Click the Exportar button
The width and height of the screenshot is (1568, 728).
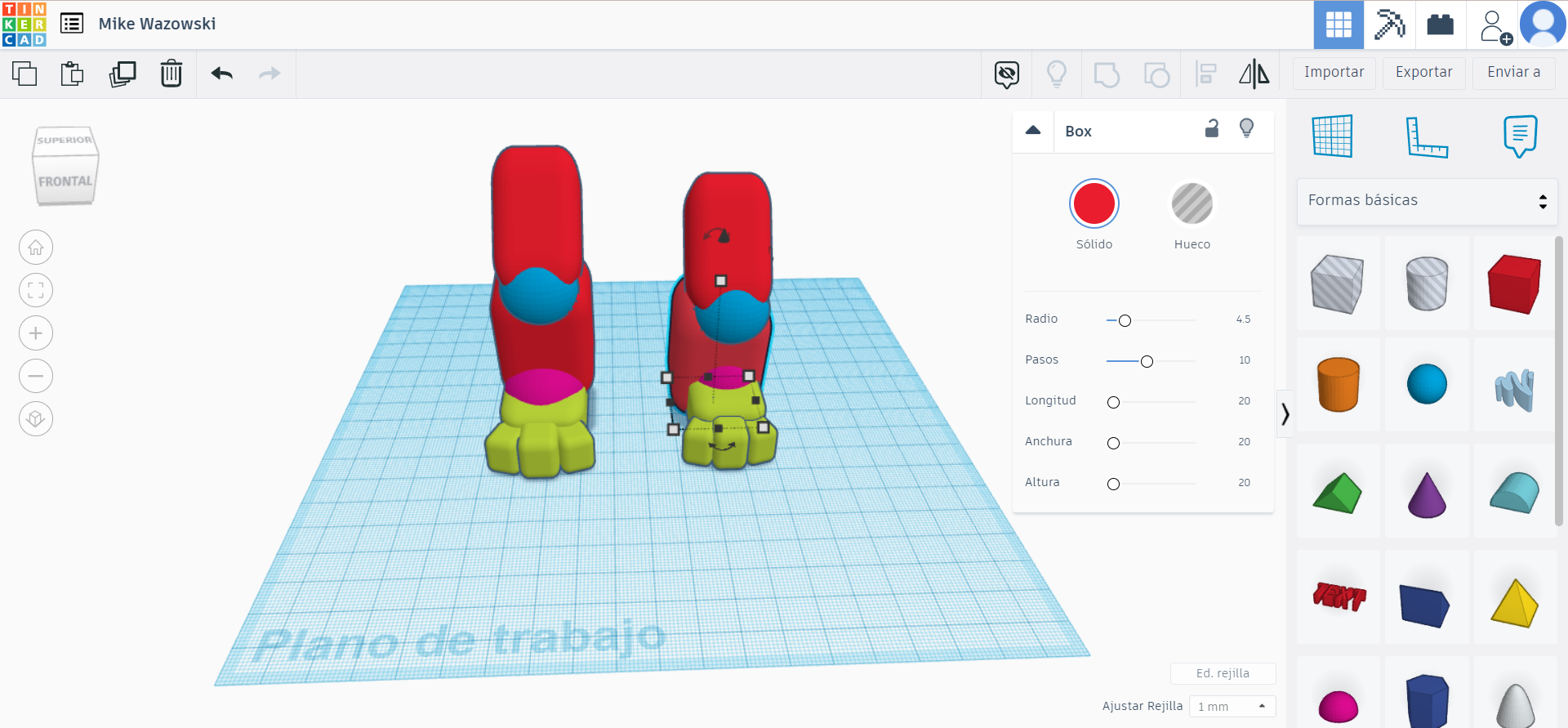pos(1423,73)
